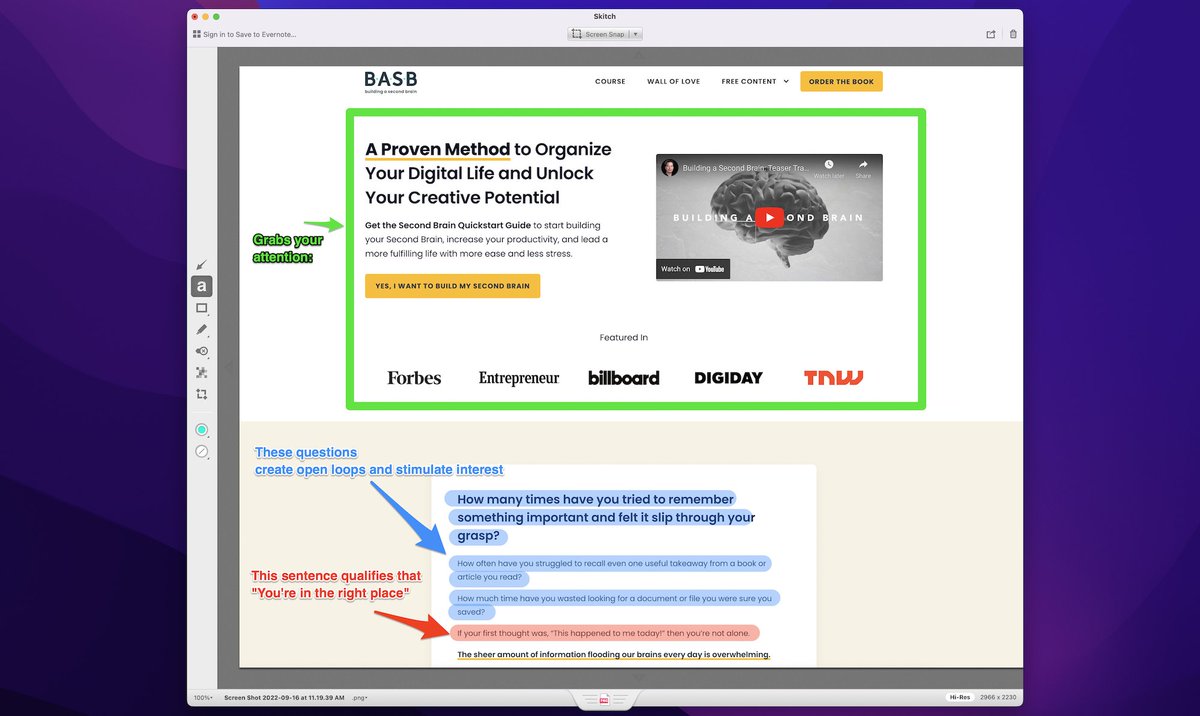The image size is (1200, 716).
Task: Click the file name Screen Shot 2022-09-16
Action: pos(284,697)
